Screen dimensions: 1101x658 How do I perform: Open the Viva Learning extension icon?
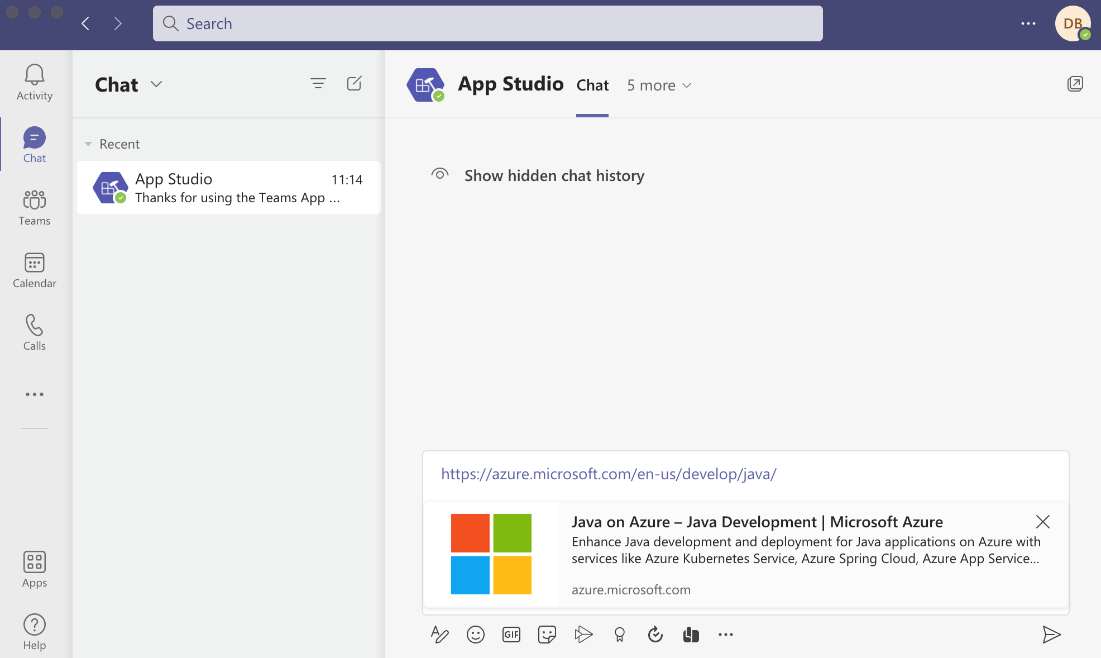click(x=691, y=635)
